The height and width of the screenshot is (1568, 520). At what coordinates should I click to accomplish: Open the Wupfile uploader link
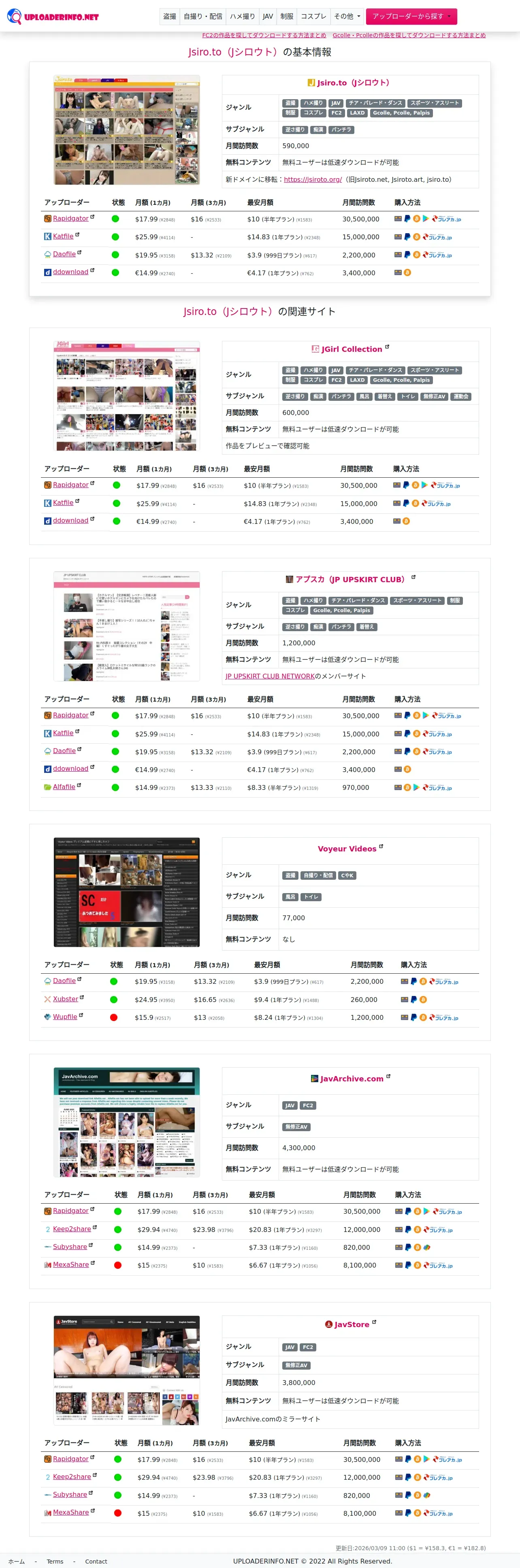click(x=65, y=1017)
